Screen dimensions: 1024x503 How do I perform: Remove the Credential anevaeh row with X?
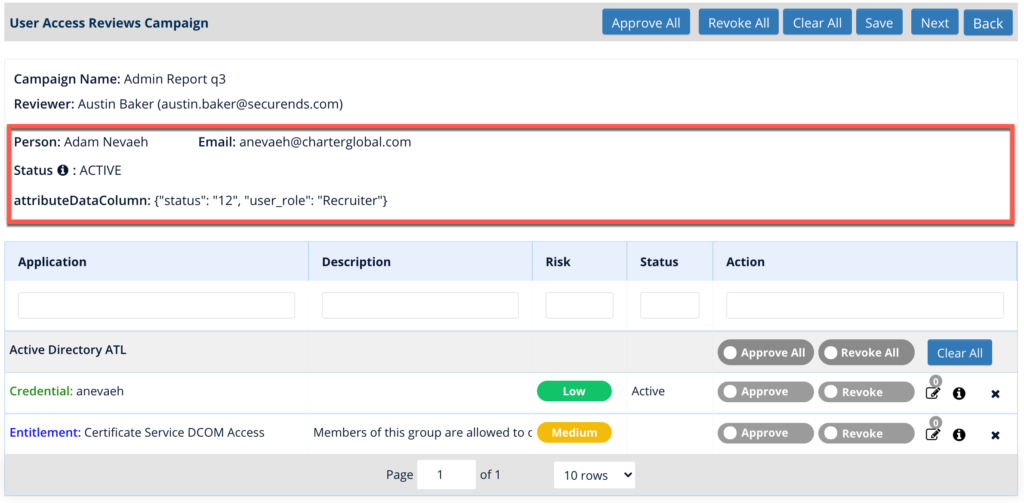point(995,394)
